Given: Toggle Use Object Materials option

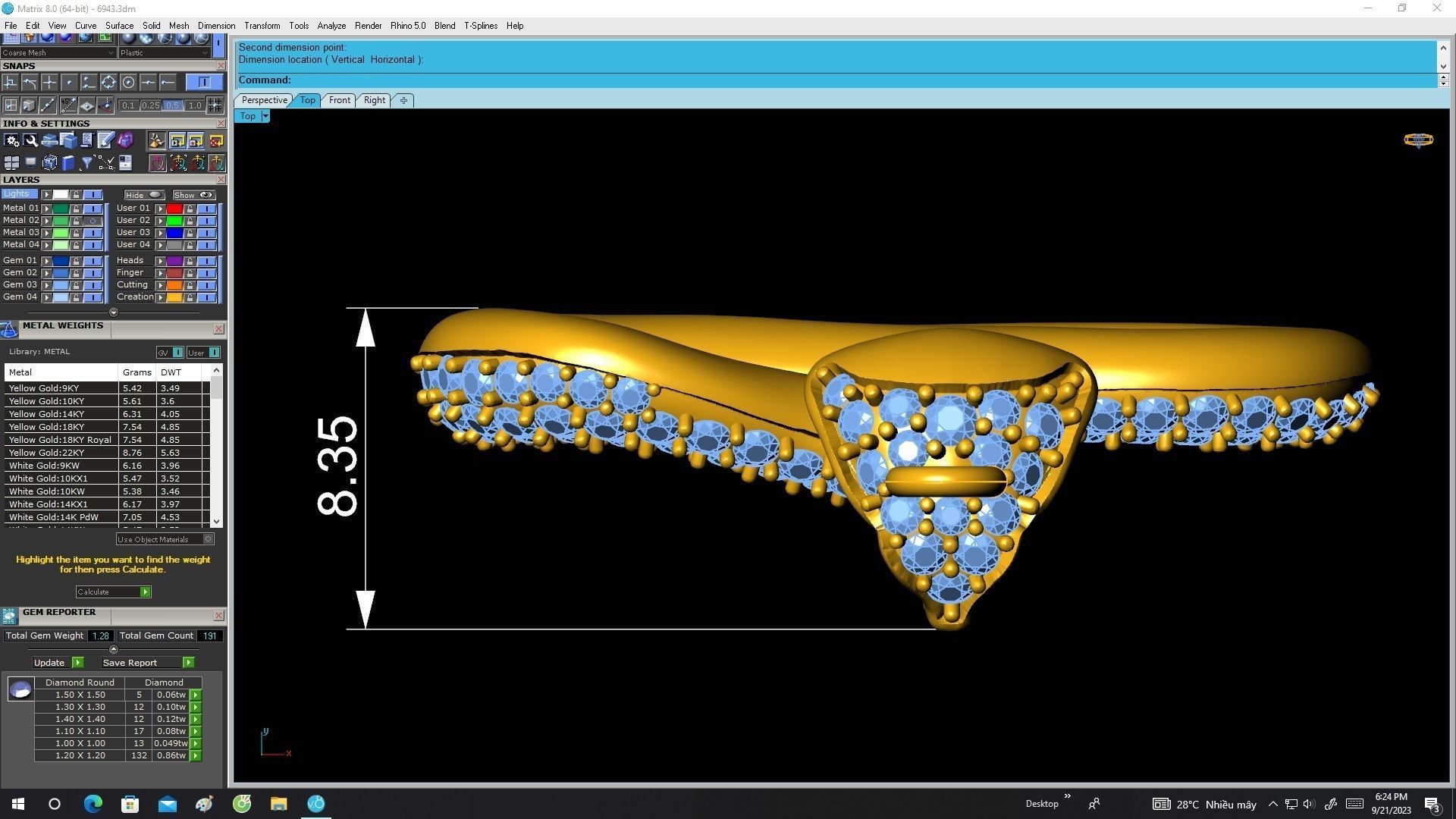Looking at the screenshot, I should click(165, 539).
